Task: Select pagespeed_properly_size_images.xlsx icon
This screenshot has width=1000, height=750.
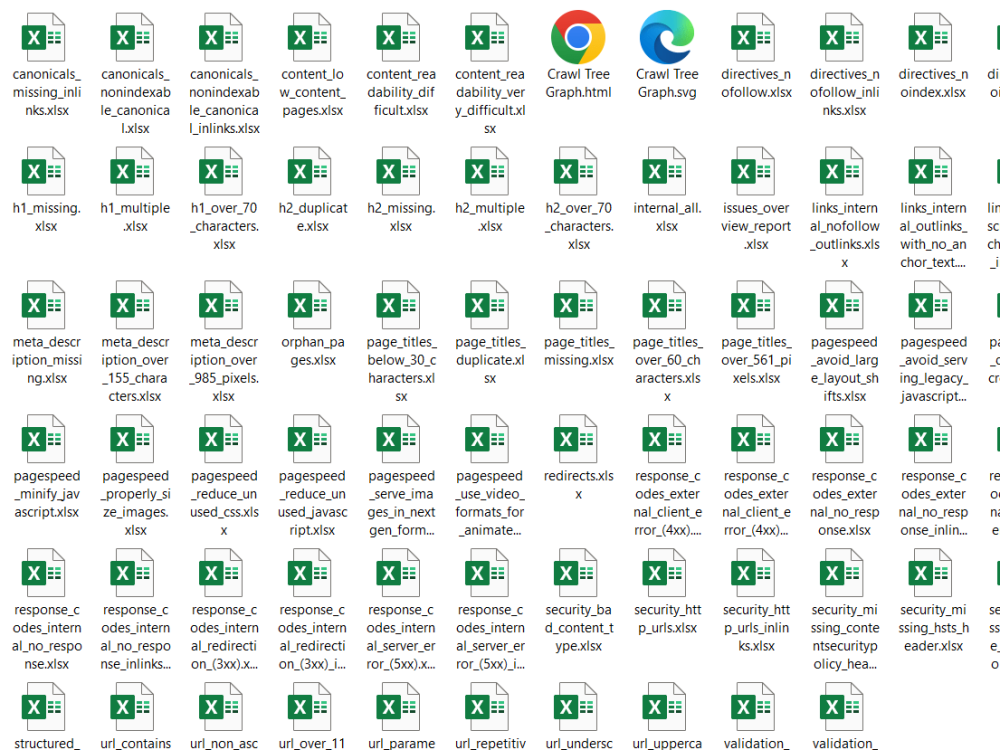Action: coord(133,439)
